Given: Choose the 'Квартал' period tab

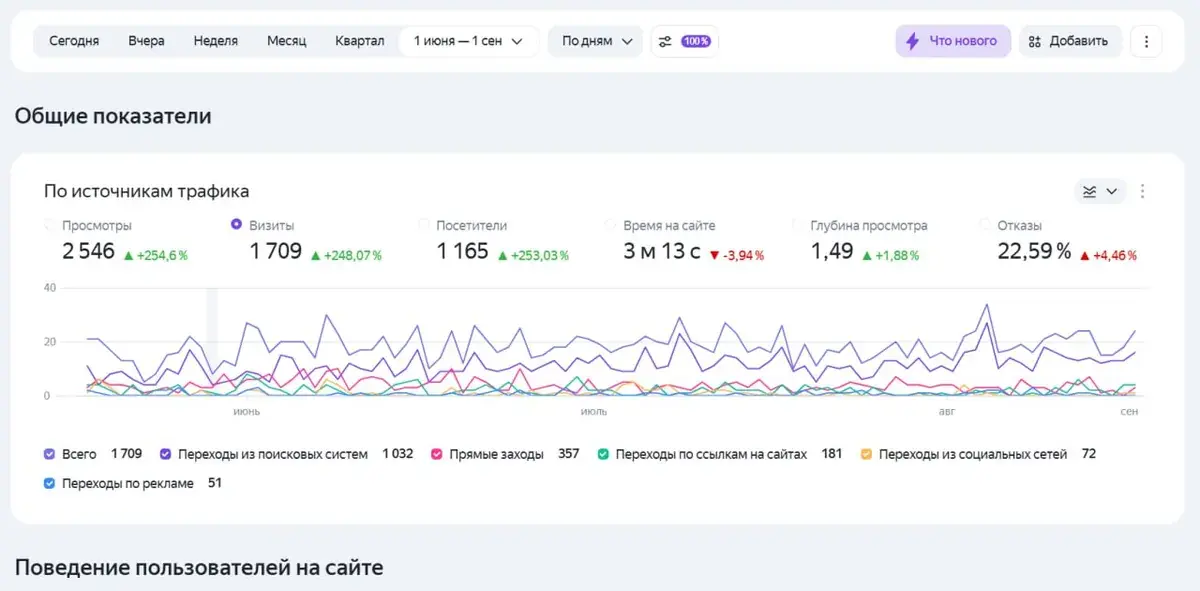Looking at the screenshot, I should tap(360, 41).
